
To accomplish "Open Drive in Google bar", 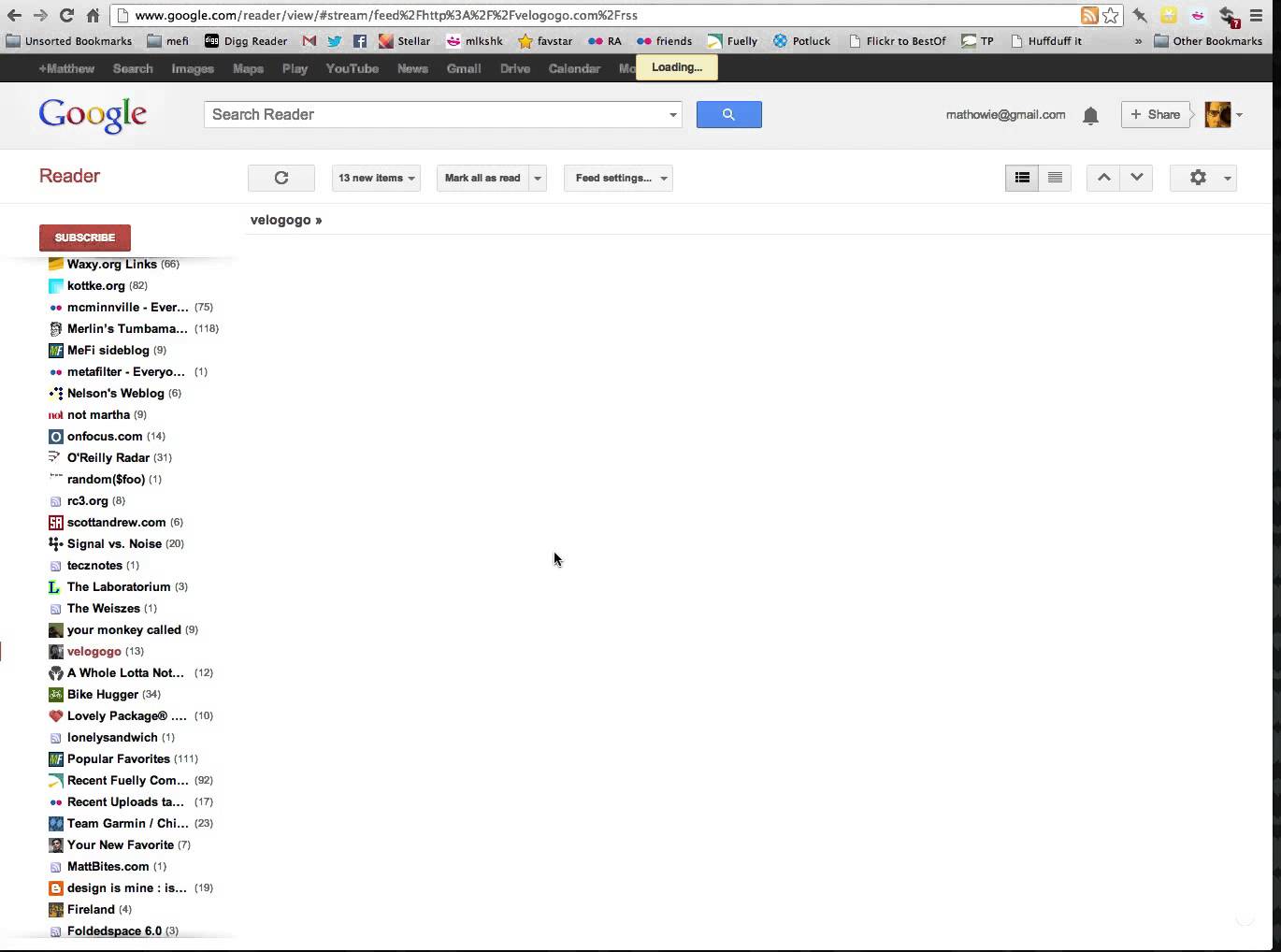I will pos(515,68).
